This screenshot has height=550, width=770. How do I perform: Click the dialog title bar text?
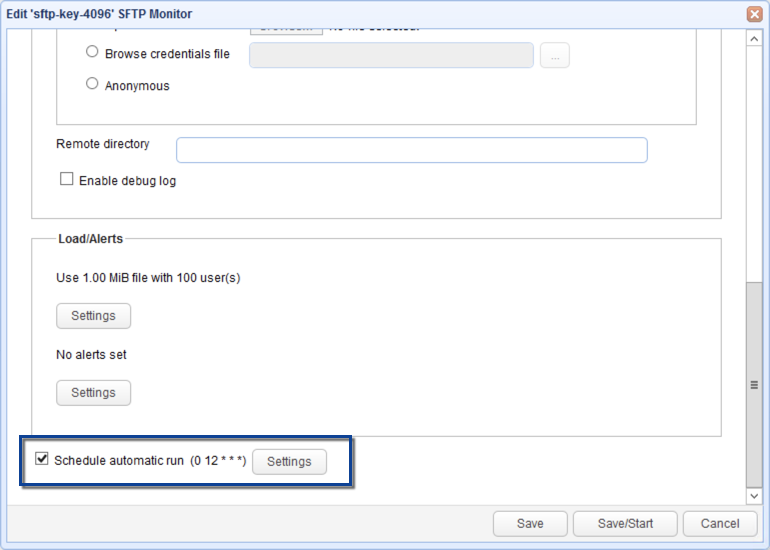pos(99,14)
